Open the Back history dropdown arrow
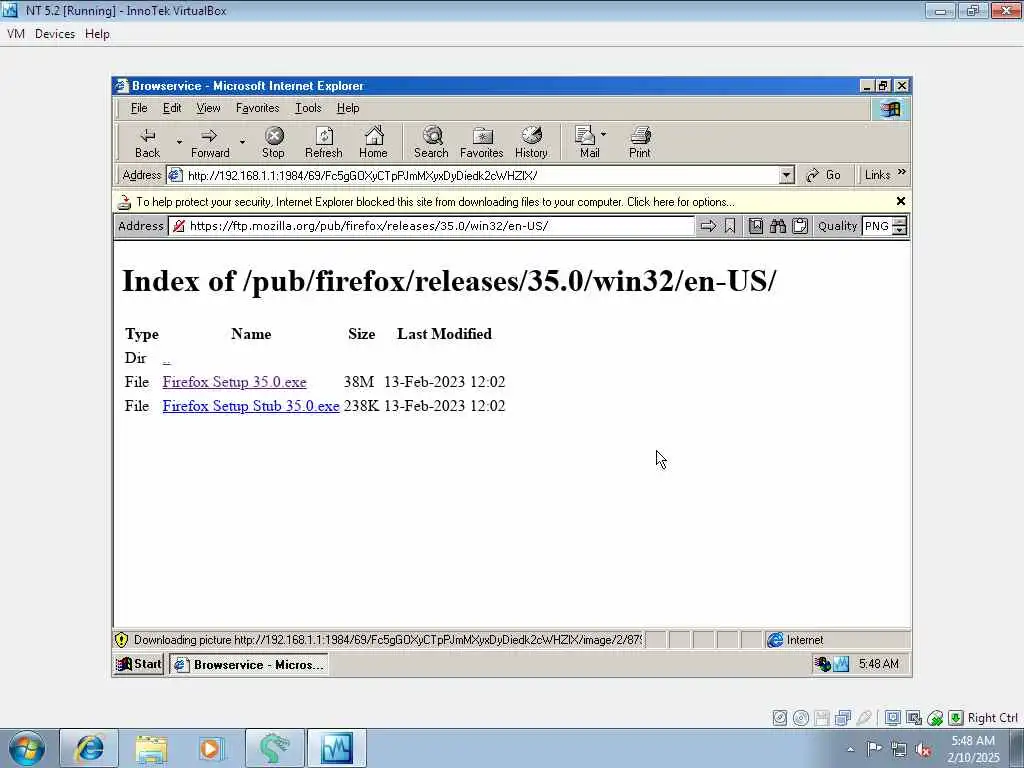 [x=179, y=142]
